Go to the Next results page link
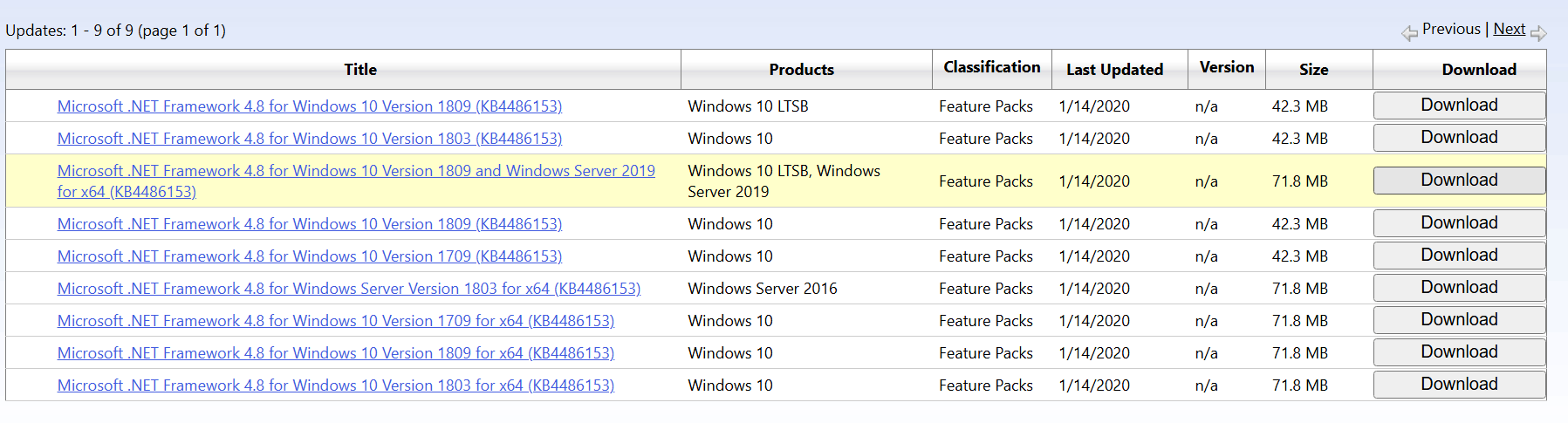 click(x=1509, y=29)
